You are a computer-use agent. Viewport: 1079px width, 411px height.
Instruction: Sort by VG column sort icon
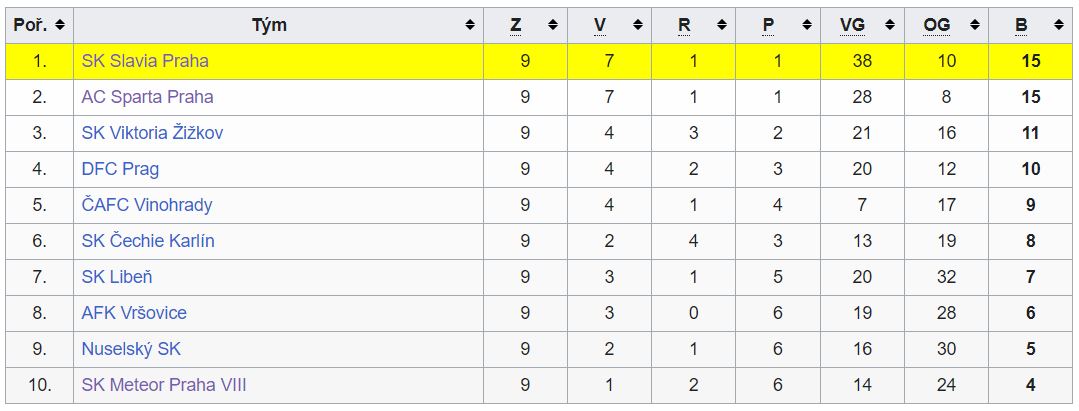coord(890,25)
